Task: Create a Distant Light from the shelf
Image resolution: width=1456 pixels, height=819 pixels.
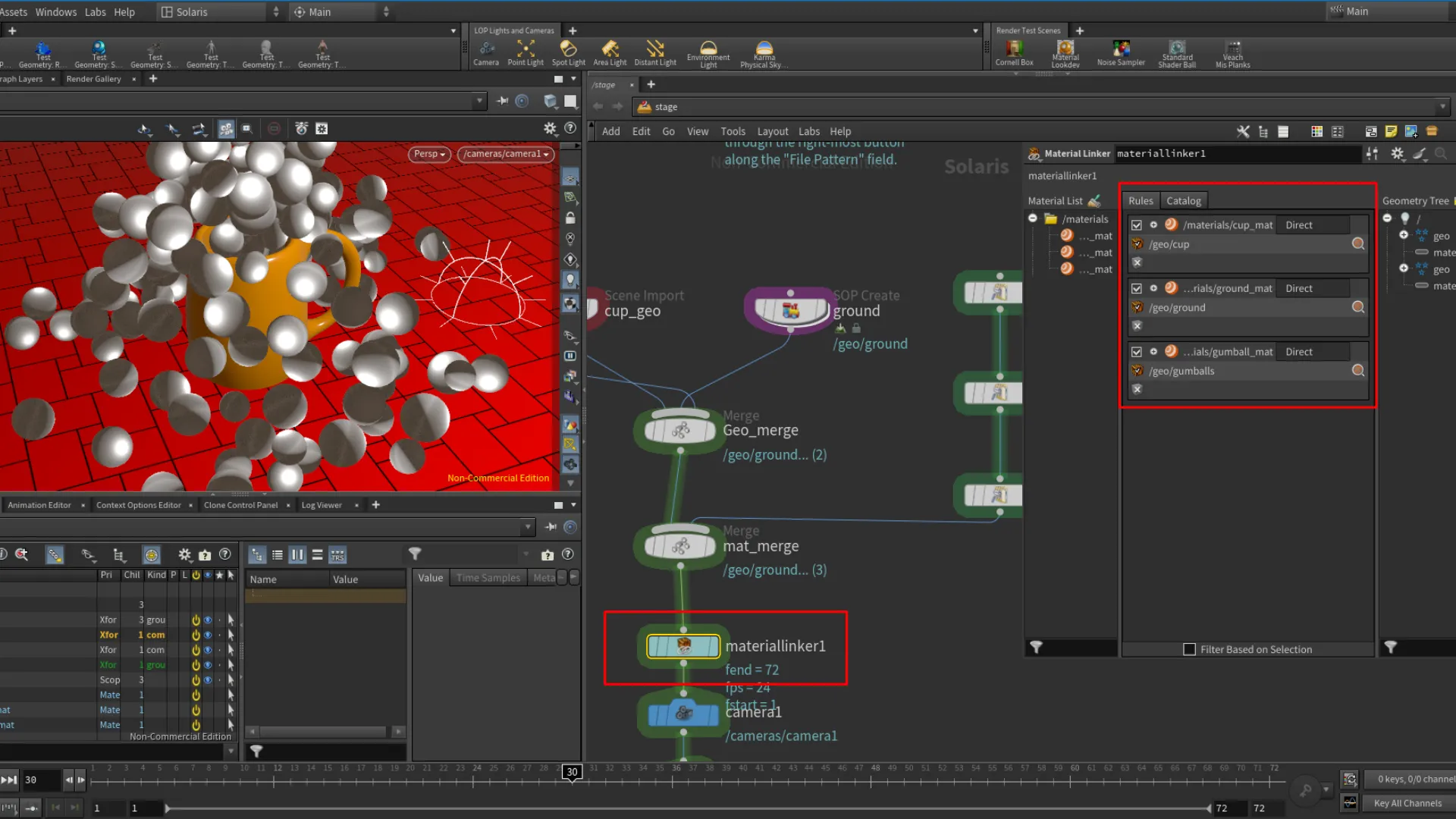Action: click(x=654, y=52)
